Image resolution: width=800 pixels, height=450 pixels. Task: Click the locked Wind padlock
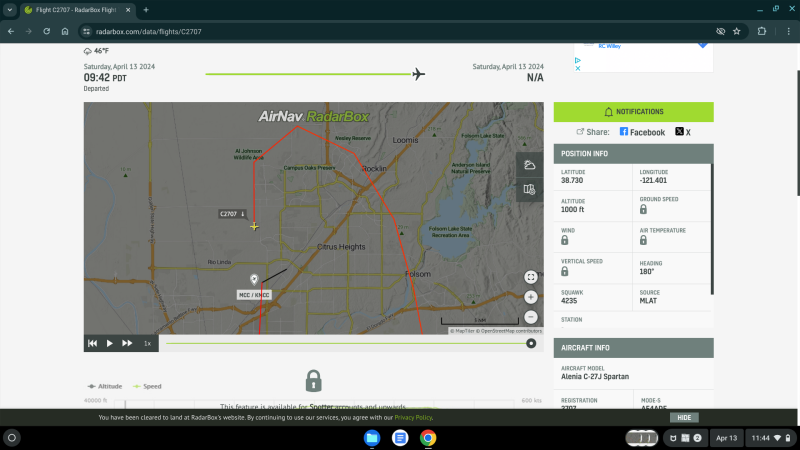click(565, 240)
